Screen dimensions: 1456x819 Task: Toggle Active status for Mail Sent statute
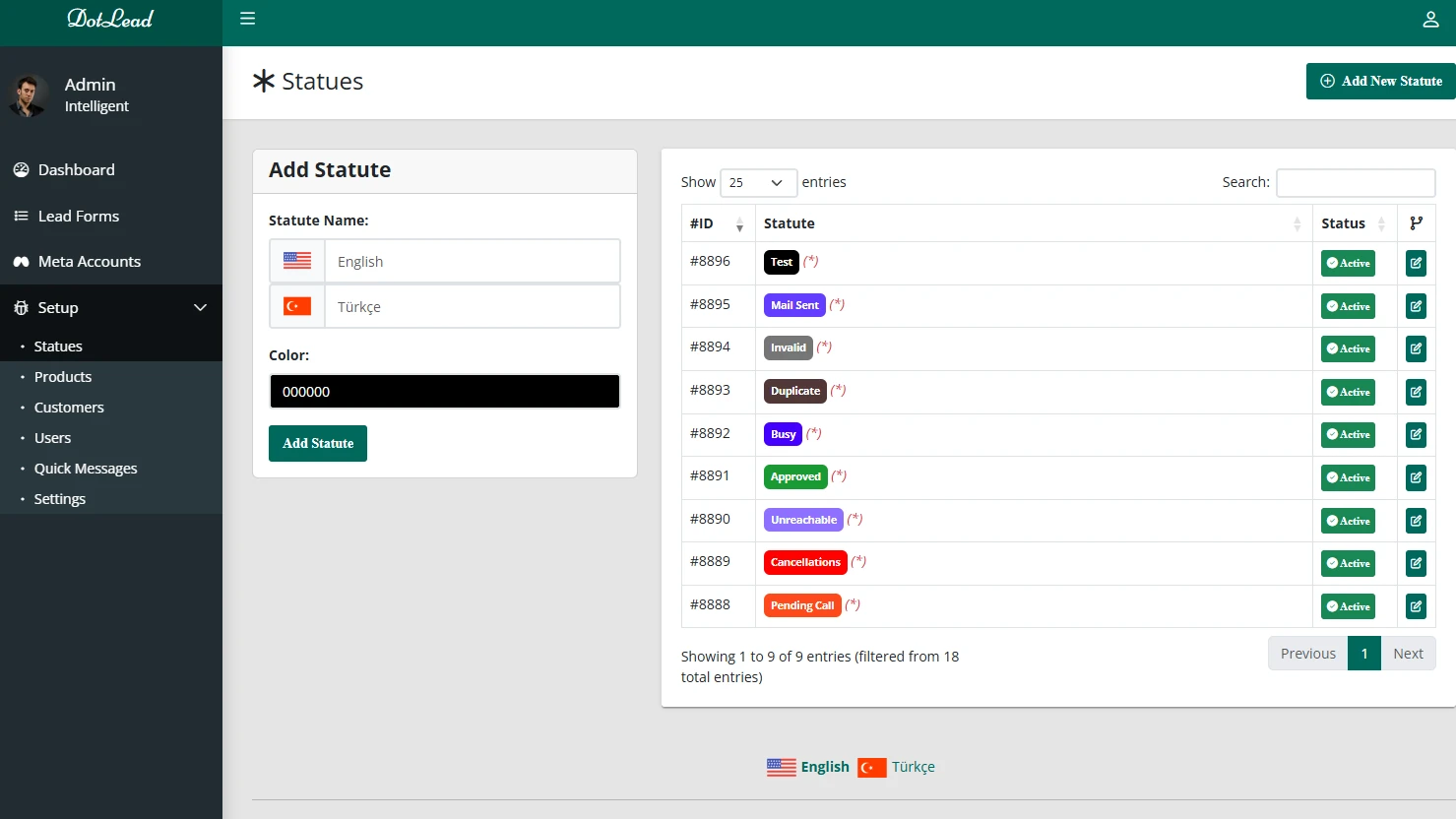tap(1348, 306)
